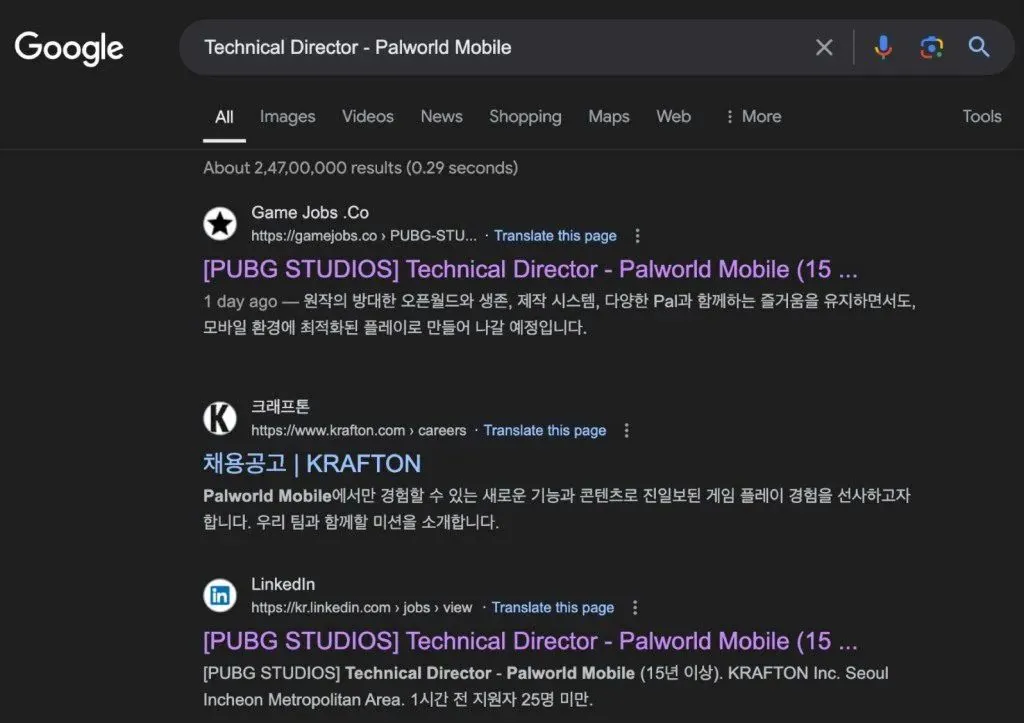This screenshot has width=1024, height=723.
Task: Open the News tab
Action: pyautogui.click(x=441, y=116)
